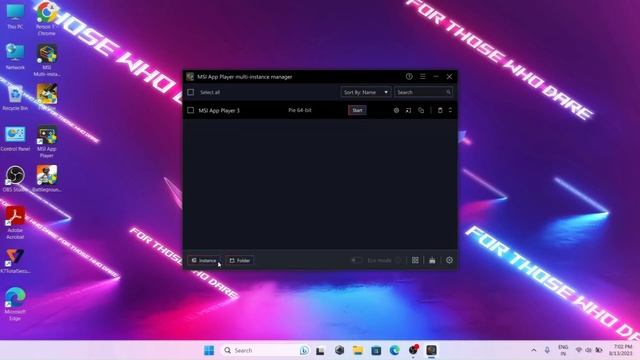Click the search magnifier icon in manager

[x=448, y=92]
